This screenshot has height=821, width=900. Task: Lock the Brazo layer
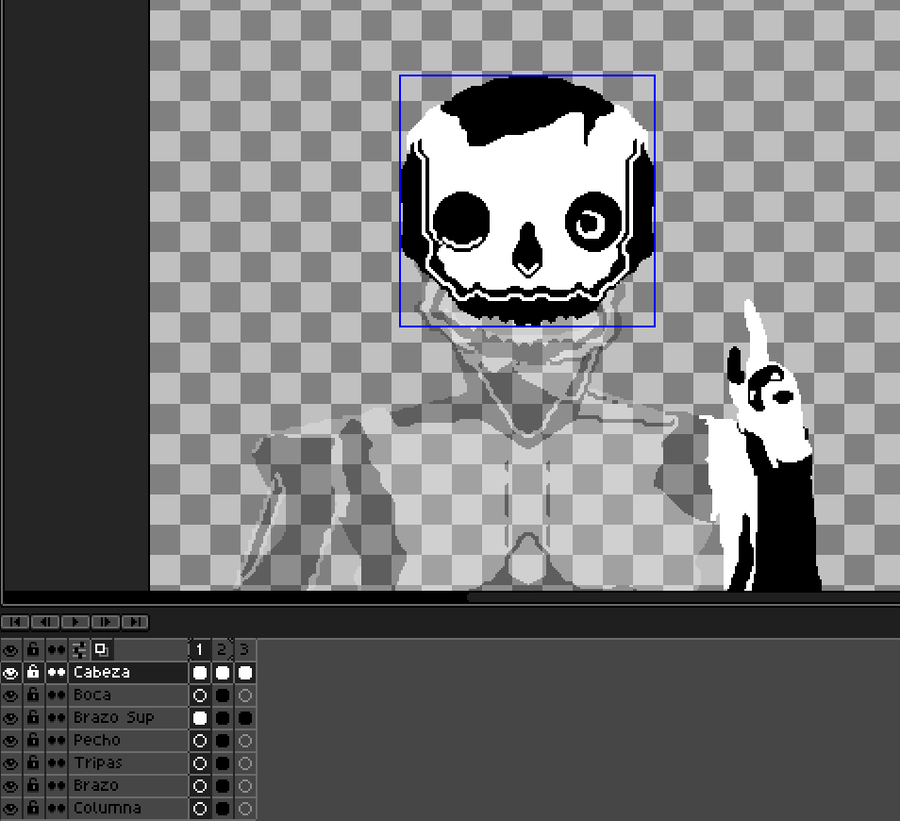click(33, 786)
